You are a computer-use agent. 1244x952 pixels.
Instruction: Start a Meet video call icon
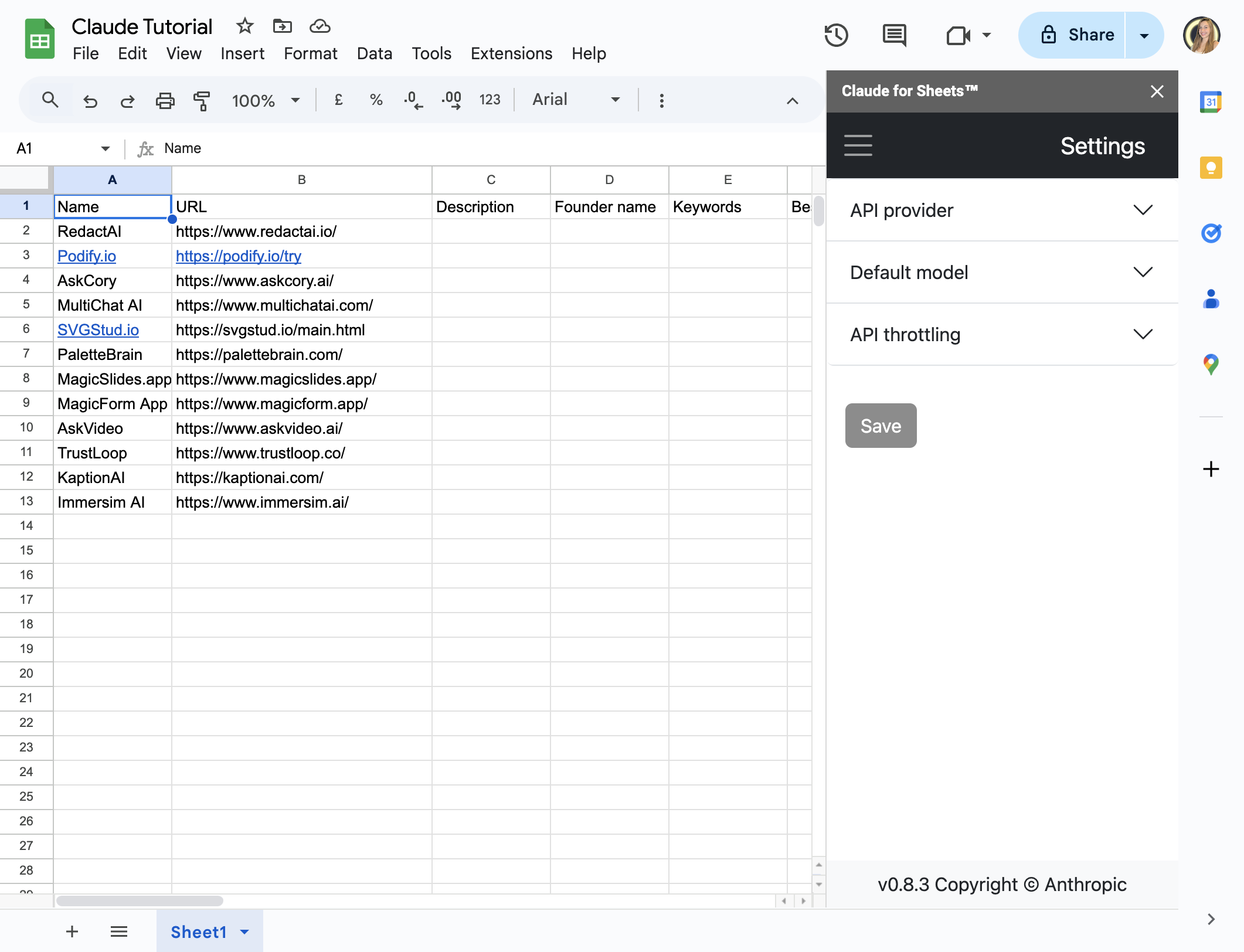click(x=959, y=35)
